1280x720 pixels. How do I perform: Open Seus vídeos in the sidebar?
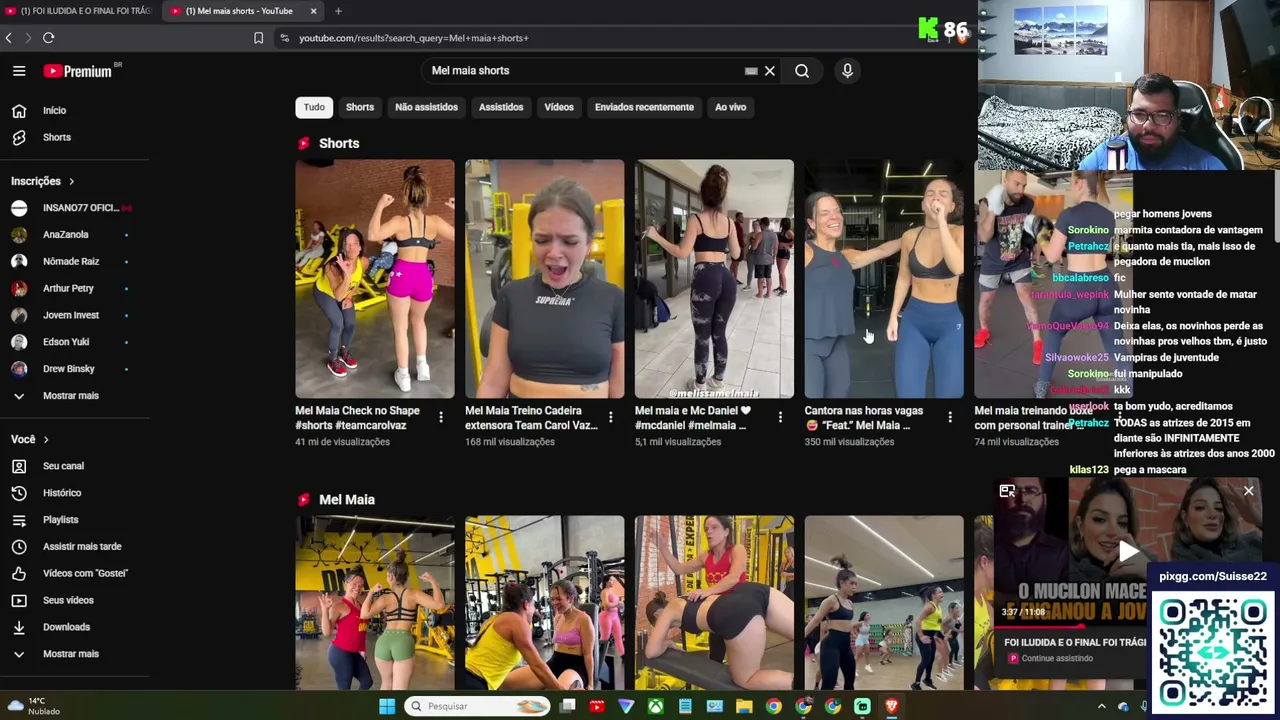pos(68,600)
